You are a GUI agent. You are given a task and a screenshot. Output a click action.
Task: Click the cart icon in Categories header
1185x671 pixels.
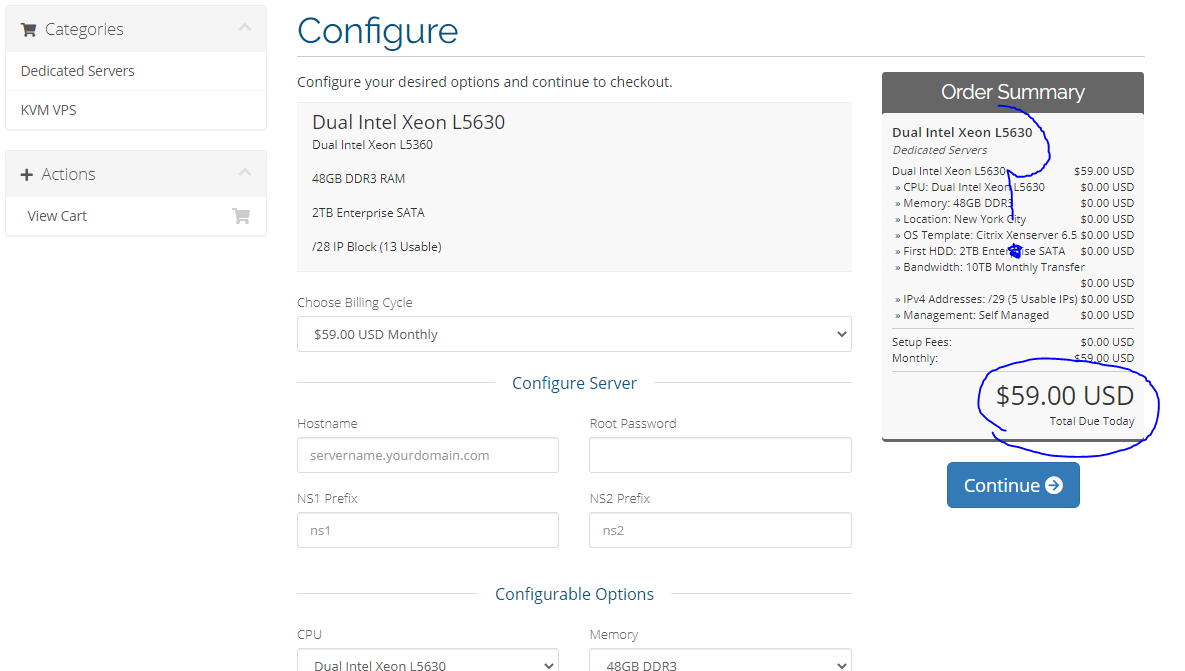coord(28,29)
